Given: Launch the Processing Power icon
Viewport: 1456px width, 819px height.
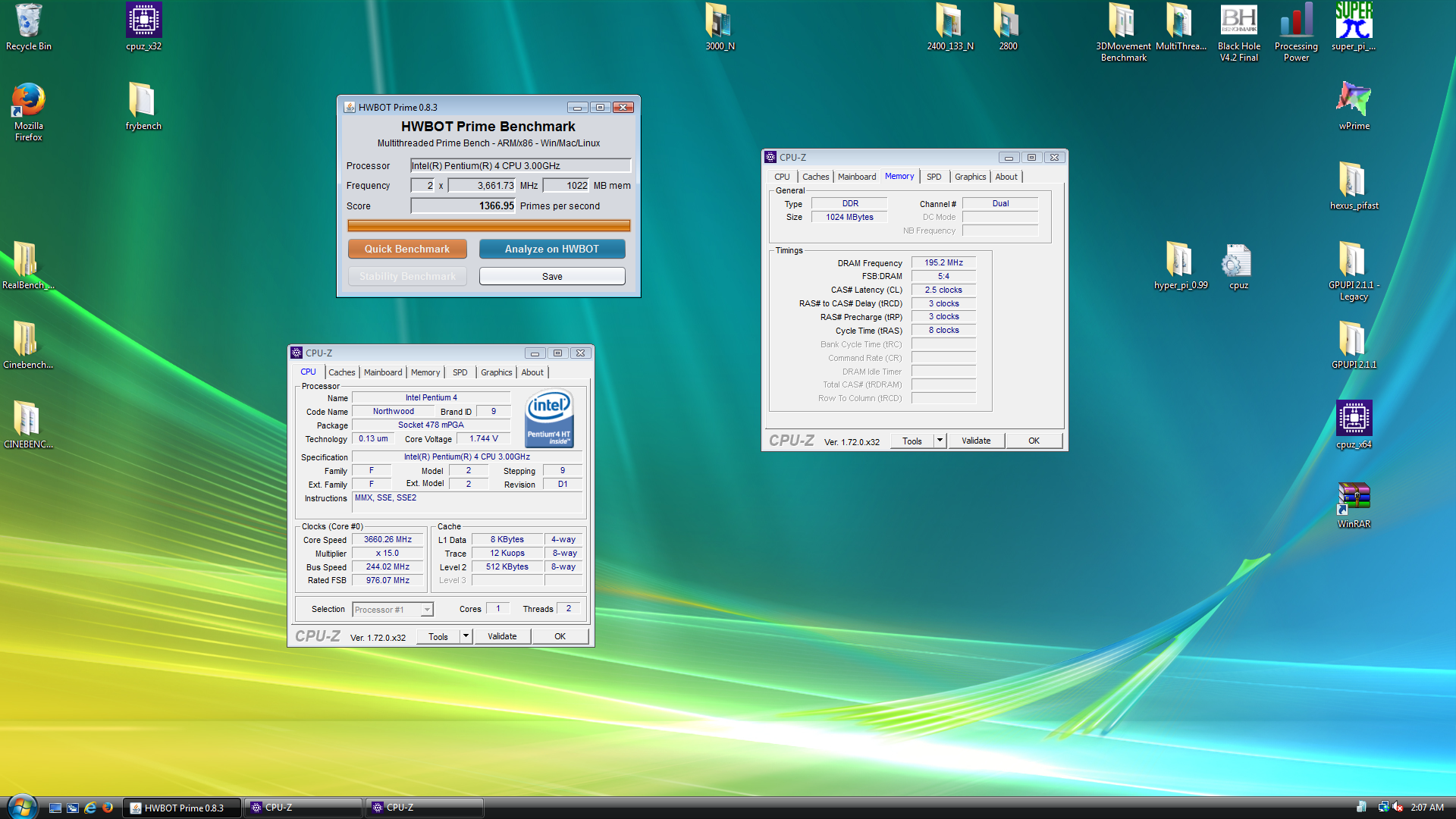Looking at the screenshot, I should click(x=1296, y=33).
